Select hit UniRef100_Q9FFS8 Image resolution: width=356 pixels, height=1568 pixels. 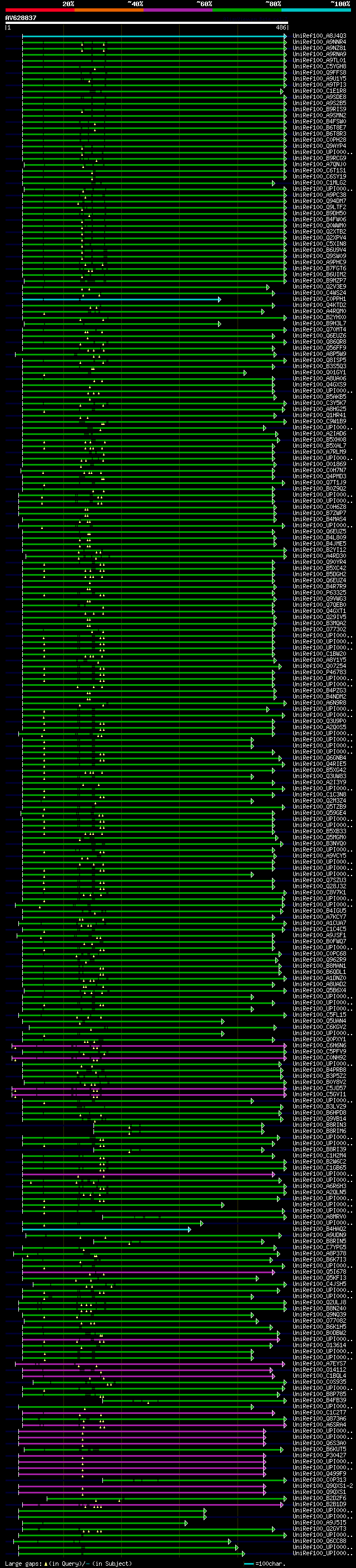click(x=319, y=72)
